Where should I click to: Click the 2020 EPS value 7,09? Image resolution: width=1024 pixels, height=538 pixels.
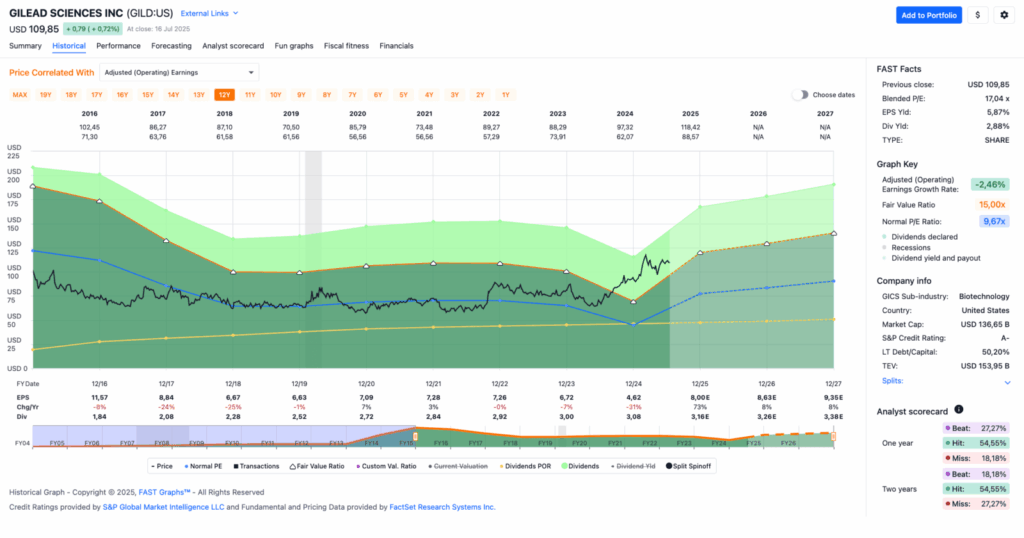pyautogui.click(x=366, y=398)
